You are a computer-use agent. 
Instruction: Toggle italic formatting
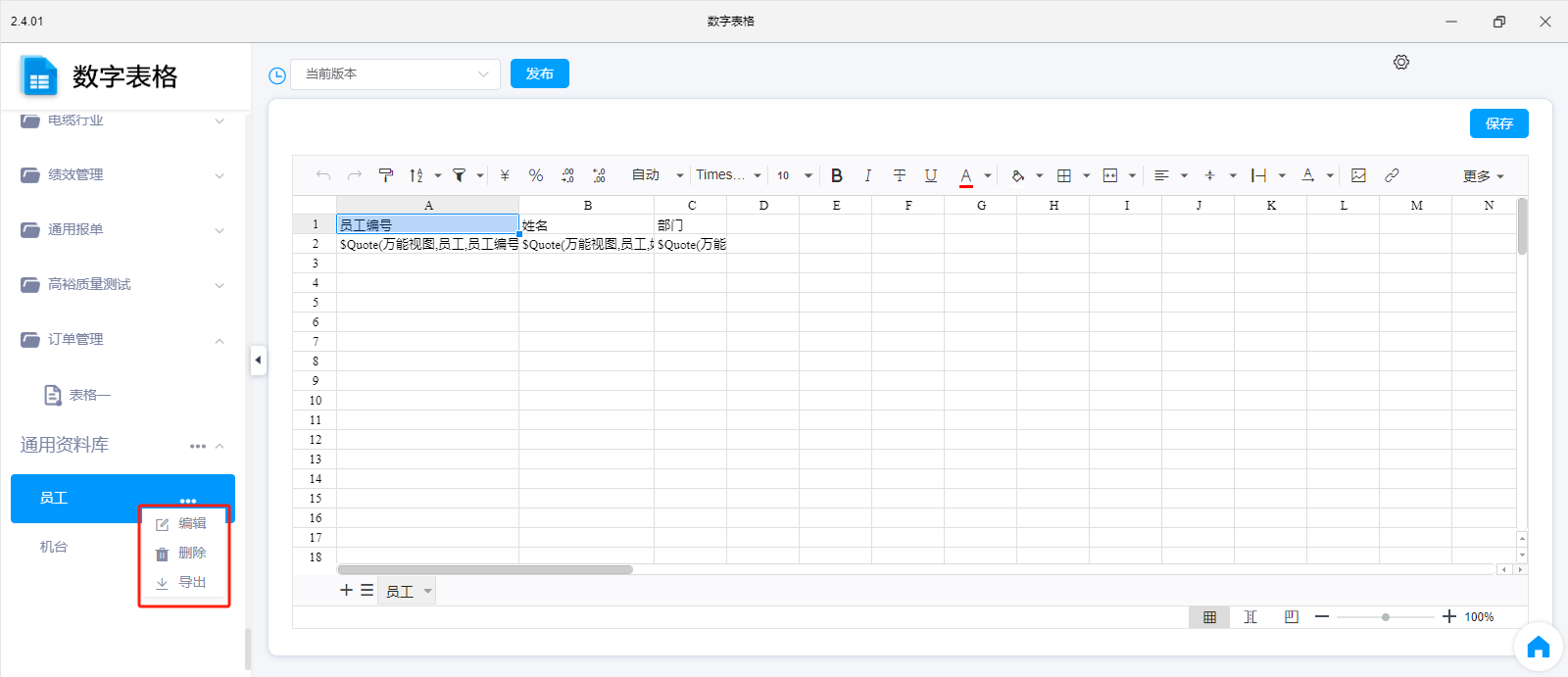point(867,175)
